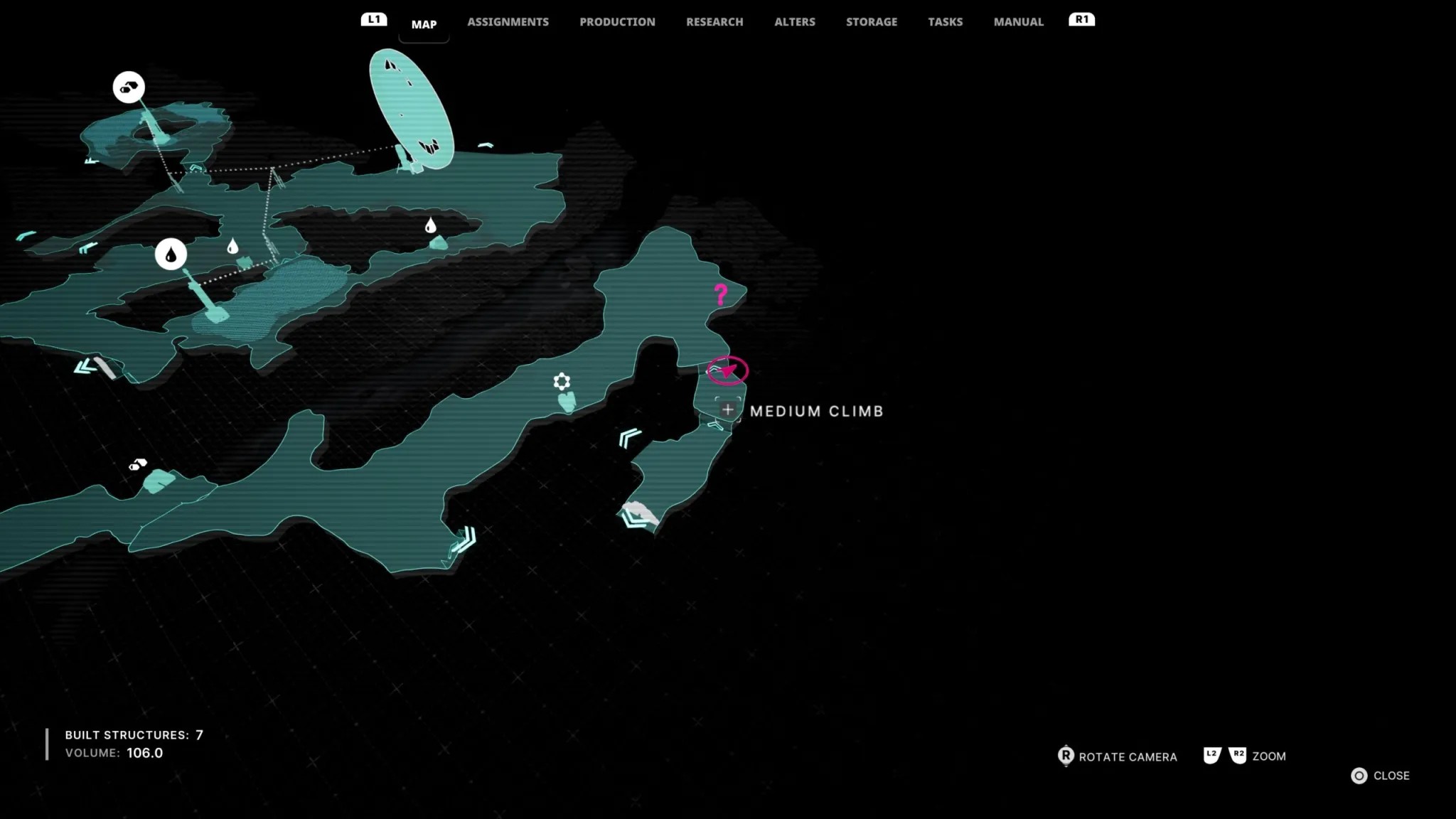Switch to the Production tab

[617, 22]
